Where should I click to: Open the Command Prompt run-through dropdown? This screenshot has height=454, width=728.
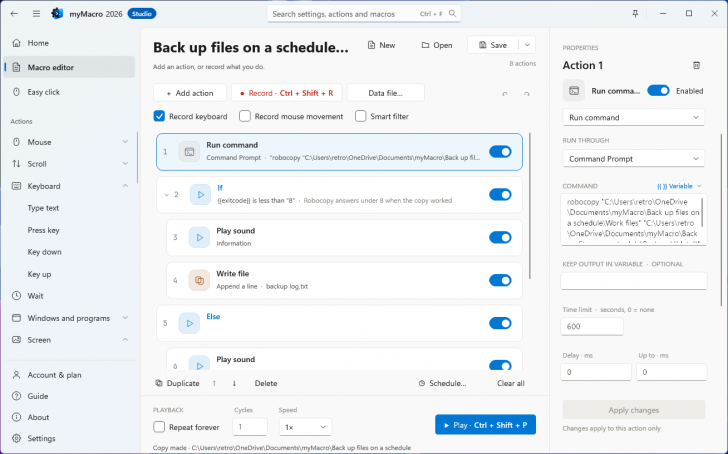tap(633, 159)
